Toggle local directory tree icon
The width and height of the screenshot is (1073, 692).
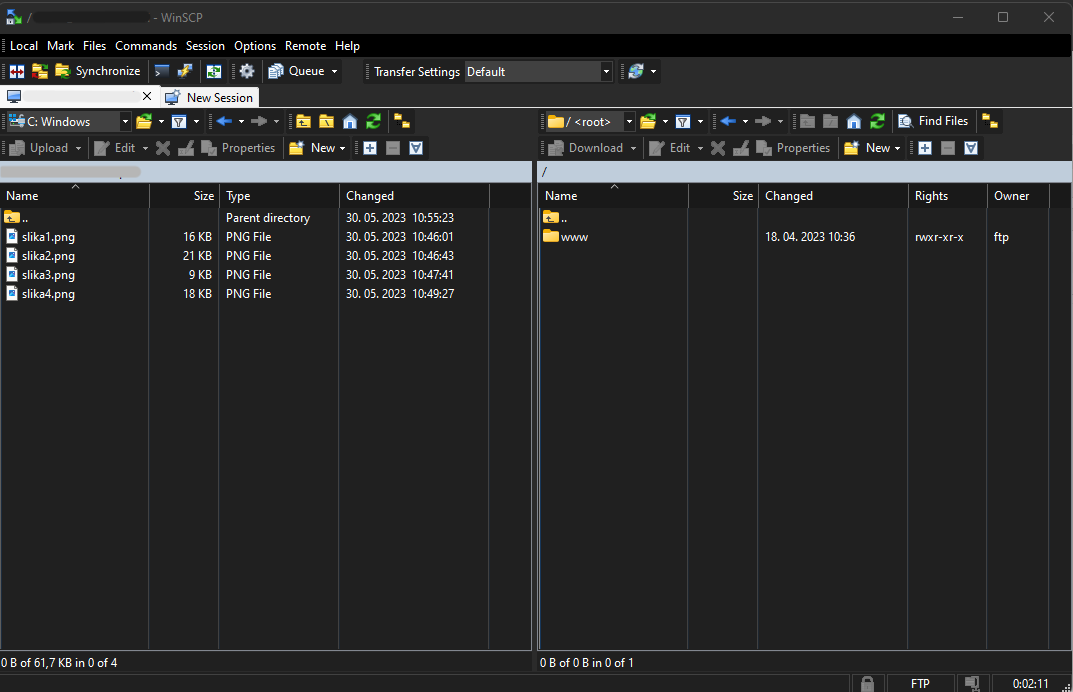(402, 122)
